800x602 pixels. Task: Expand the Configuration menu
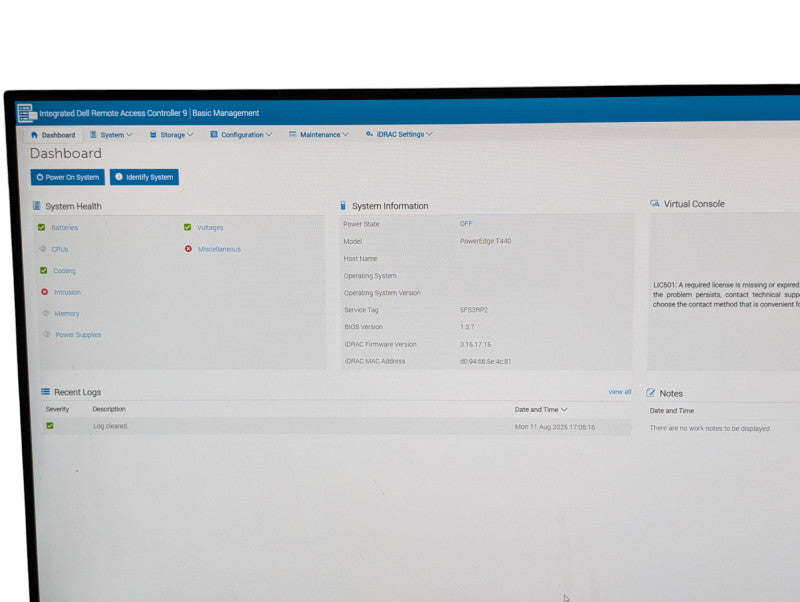(241, 135)
